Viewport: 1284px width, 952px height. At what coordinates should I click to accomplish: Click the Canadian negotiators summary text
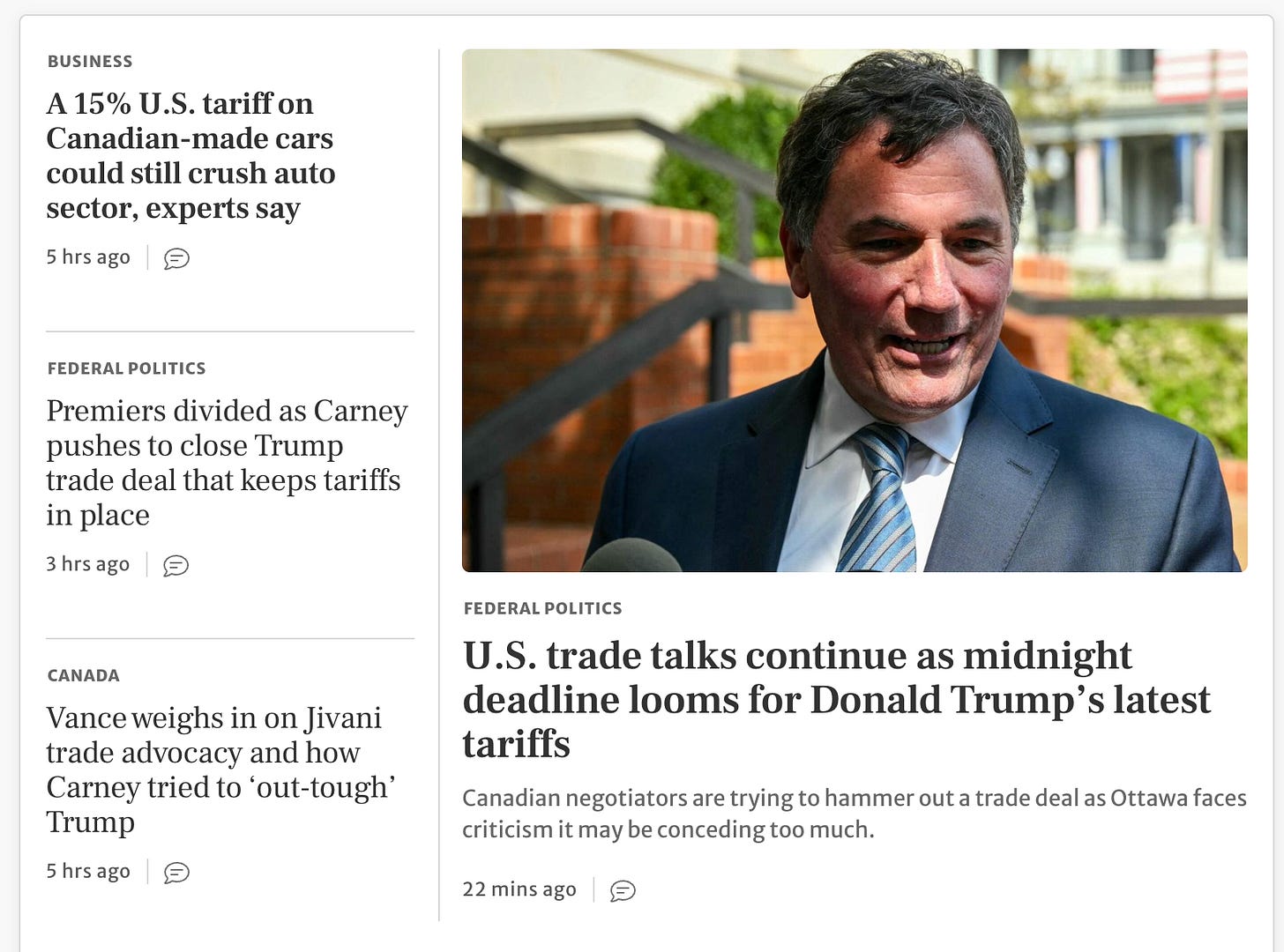[854, 814]
